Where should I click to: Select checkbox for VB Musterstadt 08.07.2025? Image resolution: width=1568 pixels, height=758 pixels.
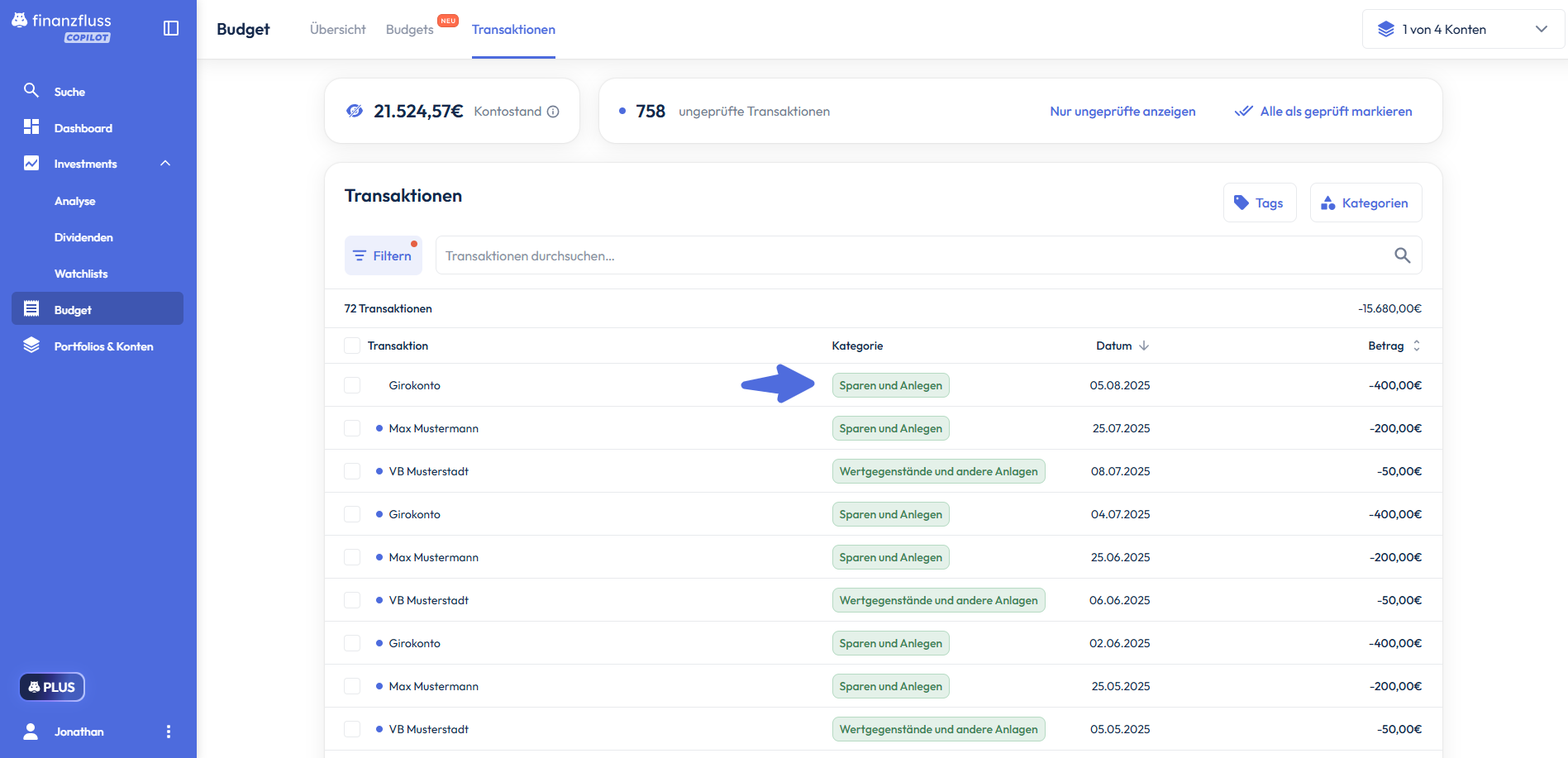pos(352,471)
